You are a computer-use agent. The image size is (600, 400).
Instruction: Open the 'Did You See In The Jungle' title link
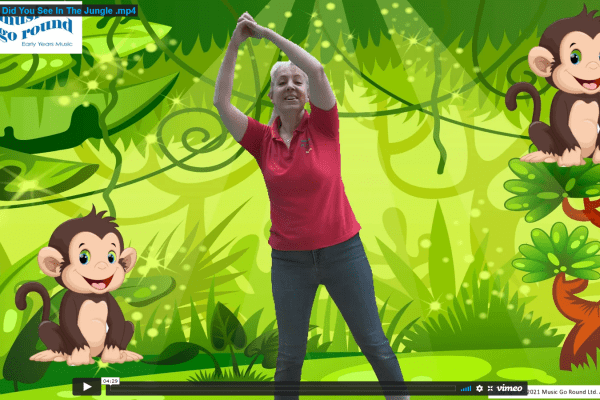(x=70, y=8)
